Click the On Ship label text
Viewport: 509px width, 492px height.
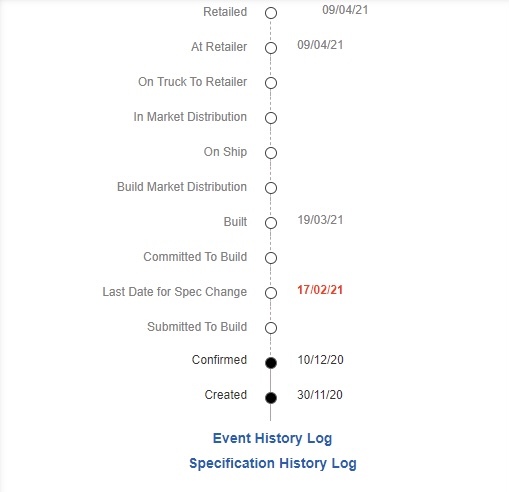pyautogui.click(x=225, y=152)
